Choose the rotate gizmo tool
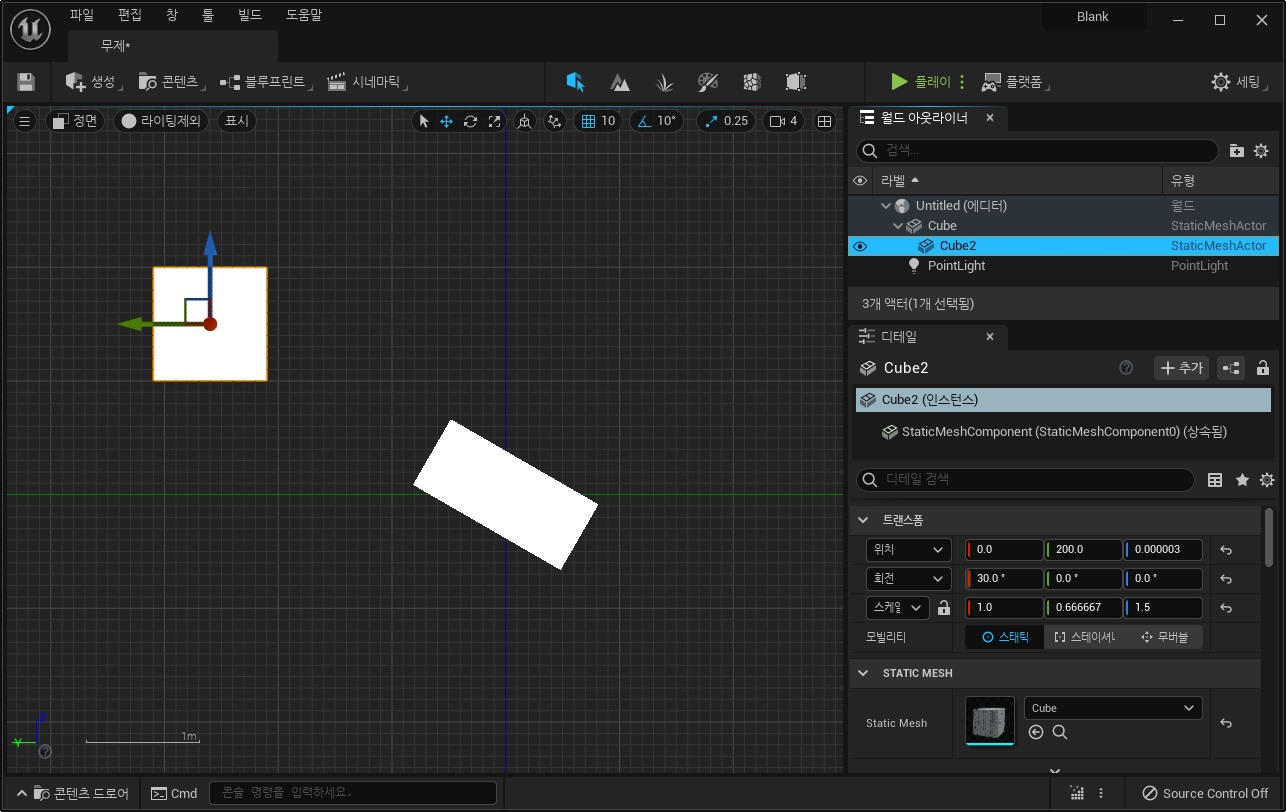1286x812 pixels. (x=470, y=121)
